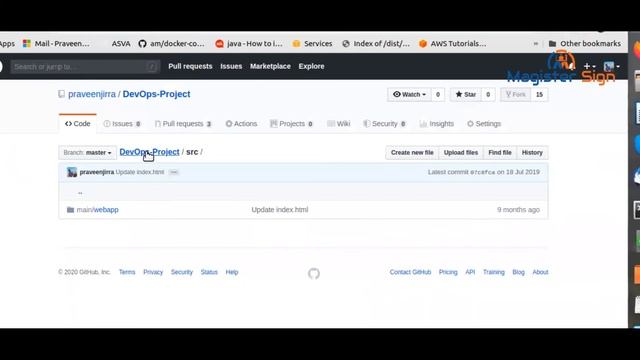640x360 pixels.
Task: Open the About footer link
Action: coord(540,272)
